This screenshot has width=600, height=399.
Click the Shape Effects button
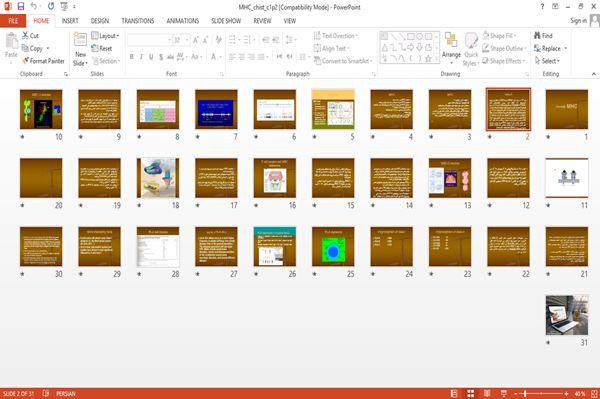[x=504, y=61]
